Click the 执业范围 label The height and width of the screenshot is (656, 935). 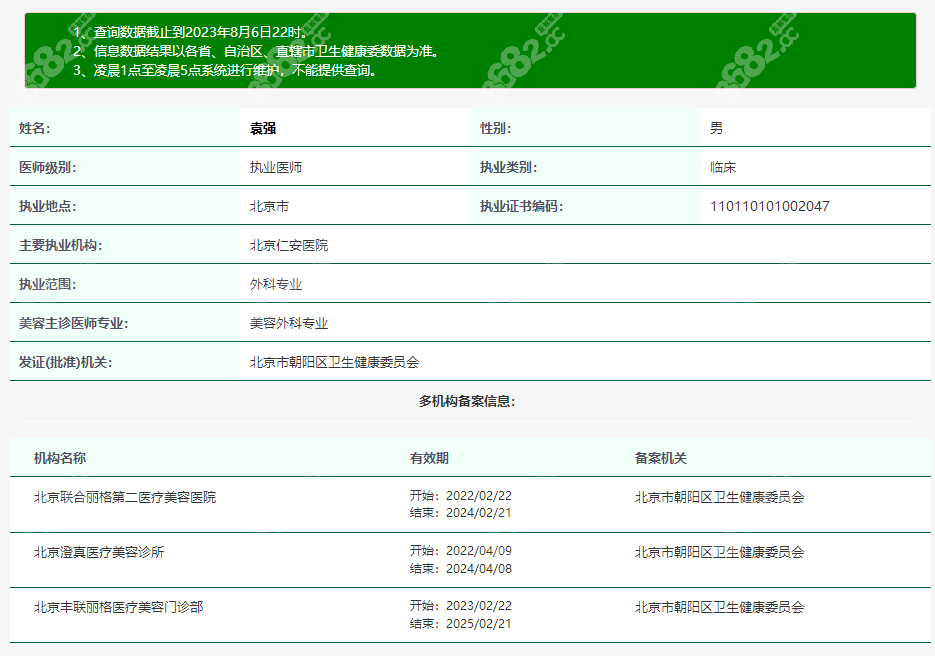(x=48, y=284)
